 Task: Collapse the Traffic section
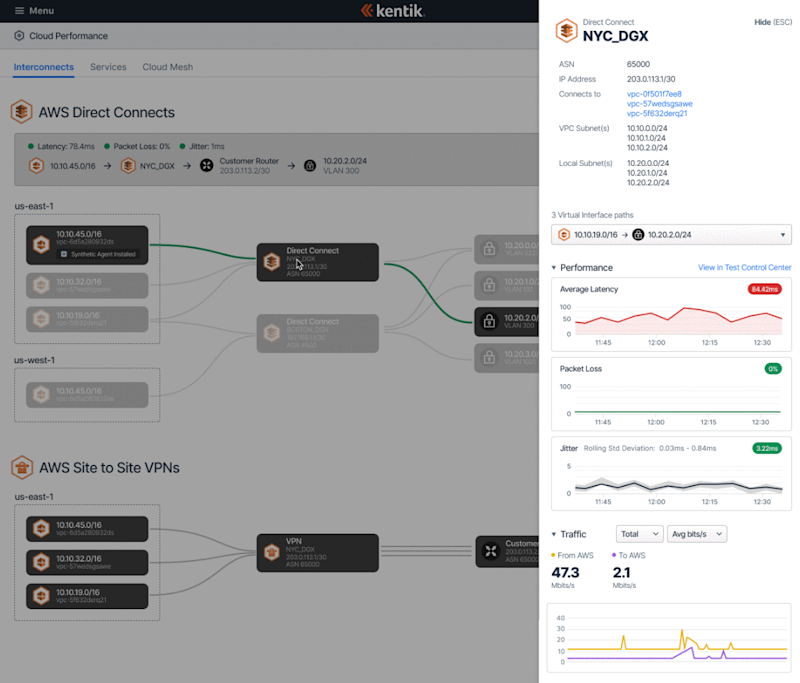(x=554, y=534)
